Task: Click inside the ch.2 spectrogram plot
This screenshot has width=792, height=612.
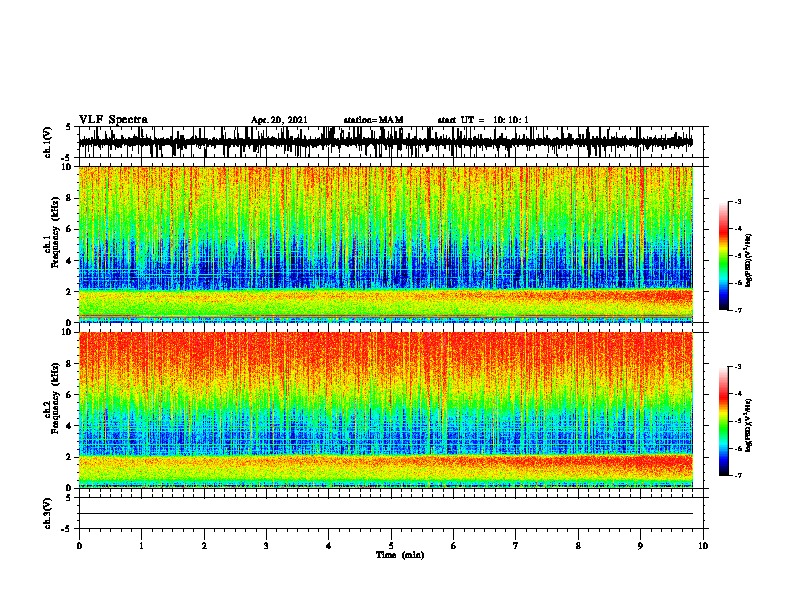Action: coord(385,410)
